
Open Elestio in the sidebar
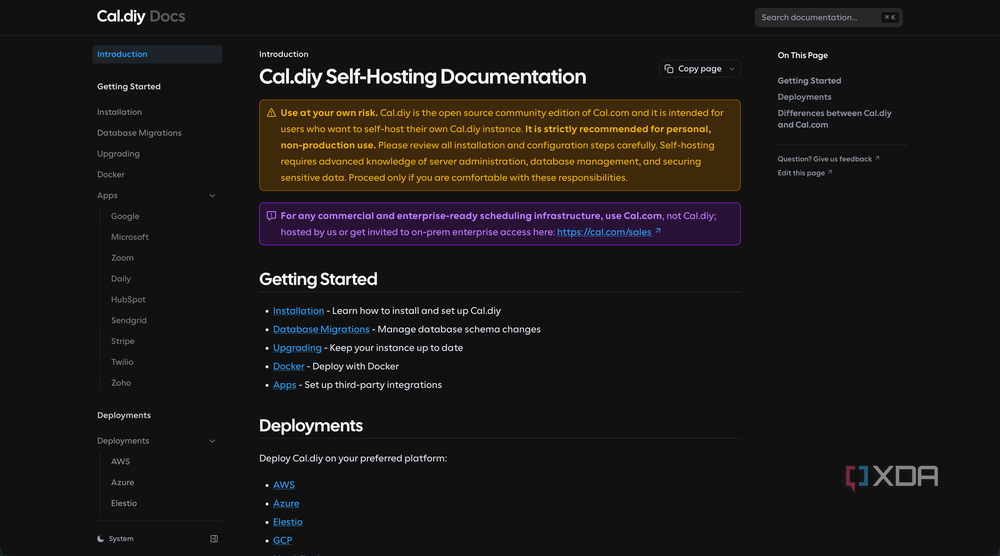pos(124,504)
